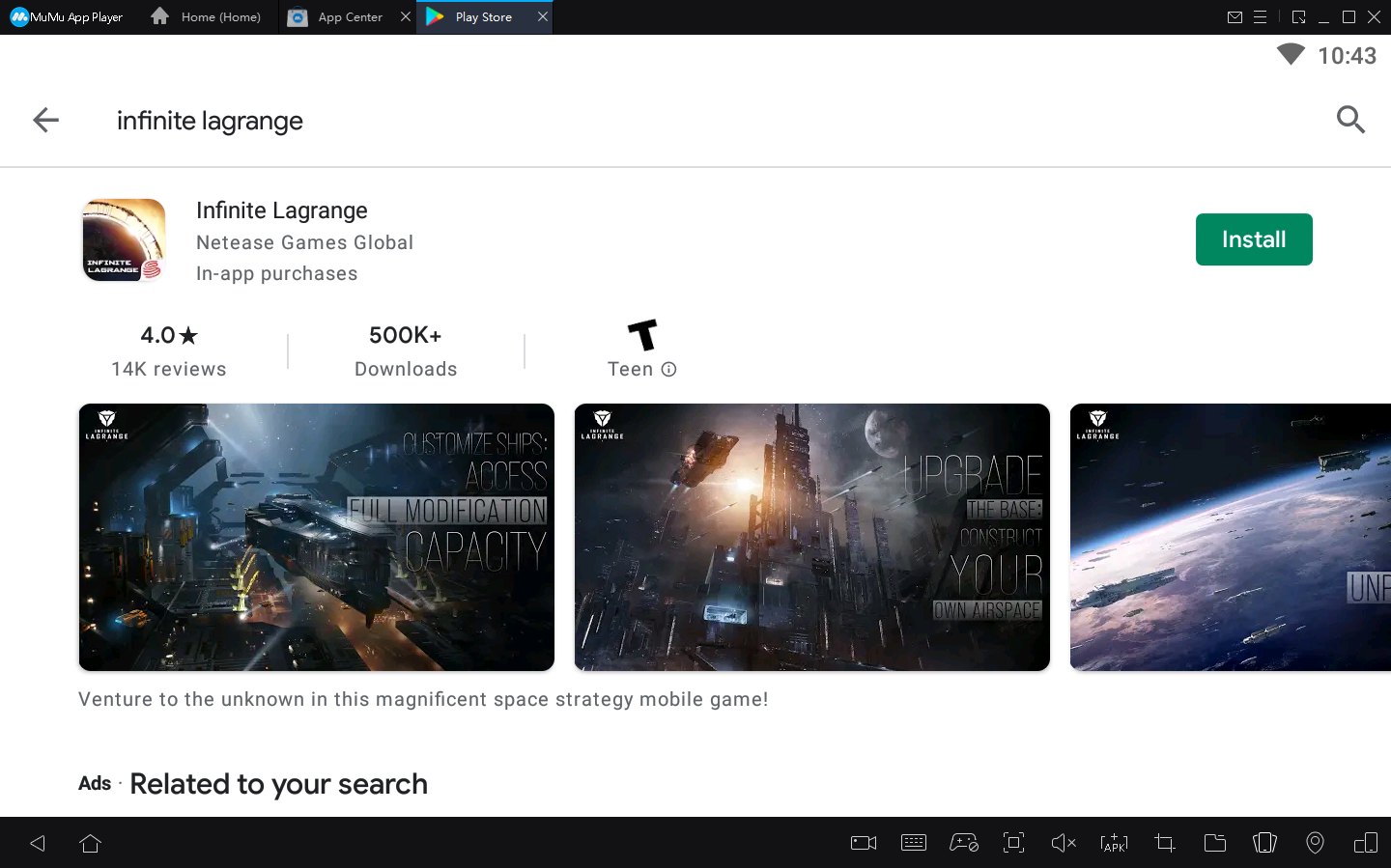Open the third planet-orbit screenshot

click(x=1231, y=537)
